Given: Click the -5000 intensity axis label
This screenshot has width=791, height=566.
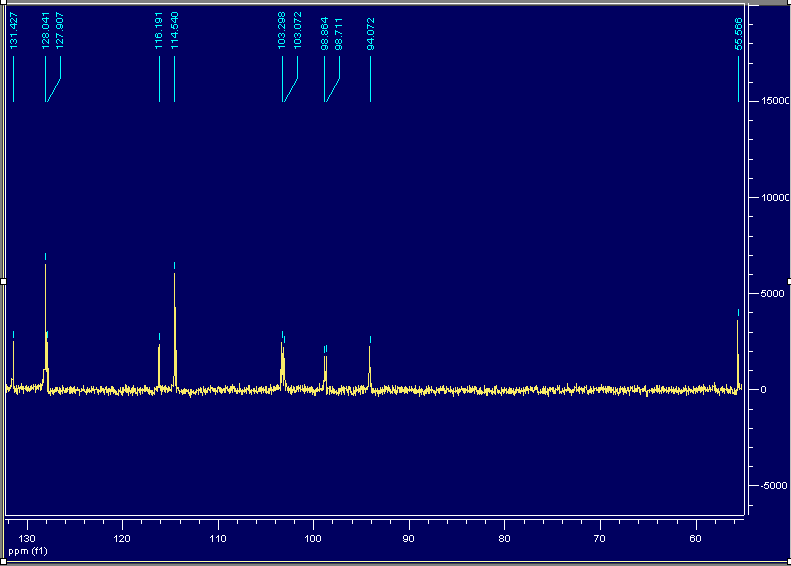Looking at the screenshot, I should pyautogui.click(x=774, y=486).
